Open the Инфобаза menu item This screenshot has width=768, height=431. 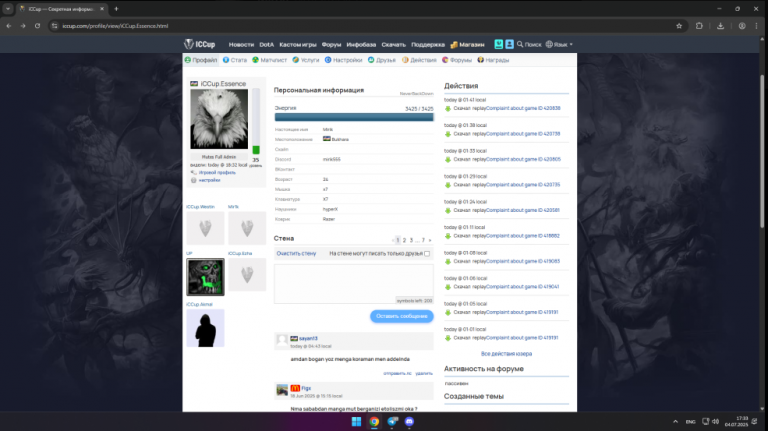coord(361,45)
